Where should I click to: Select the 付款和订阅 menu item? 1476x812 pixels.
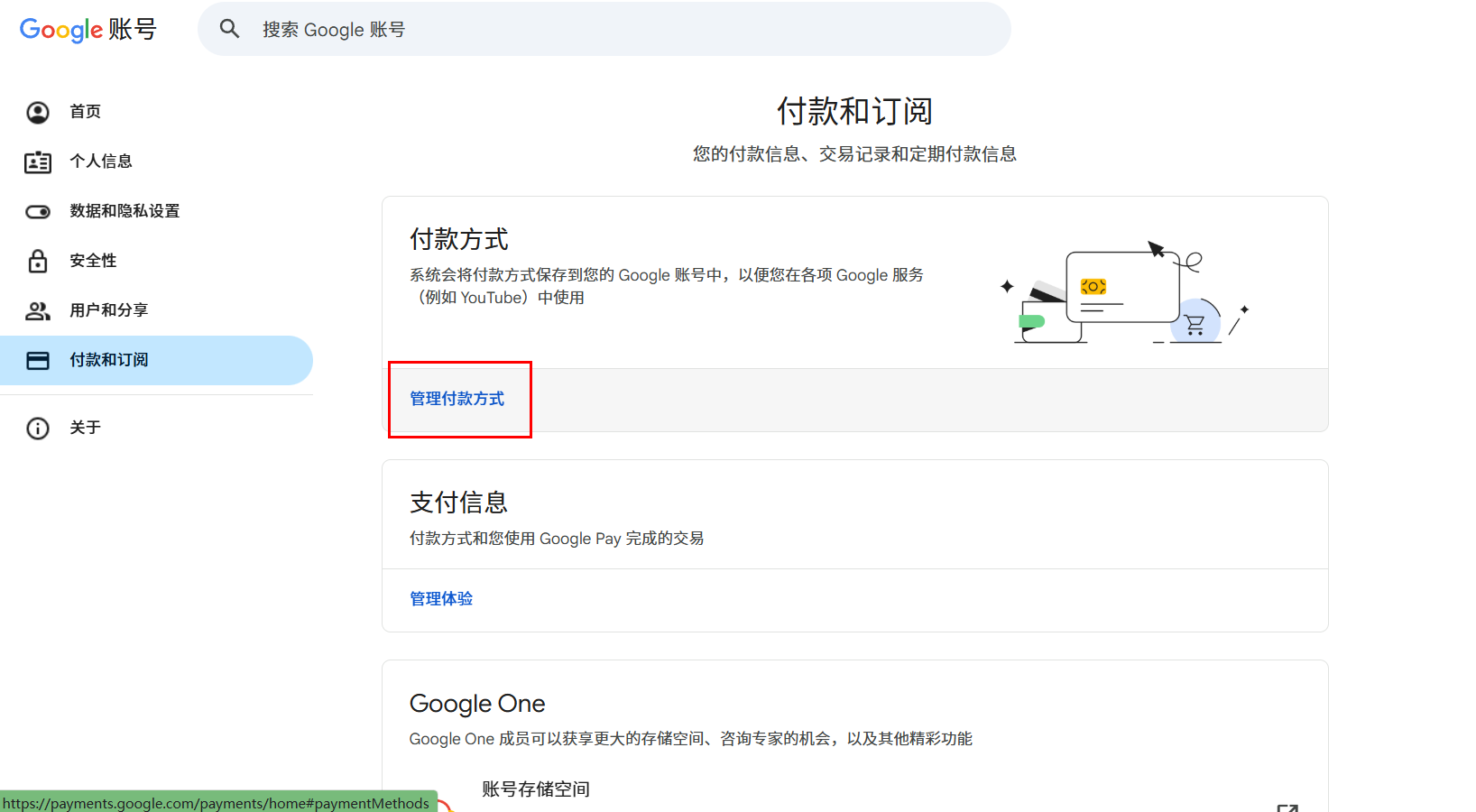pos(156,360)
